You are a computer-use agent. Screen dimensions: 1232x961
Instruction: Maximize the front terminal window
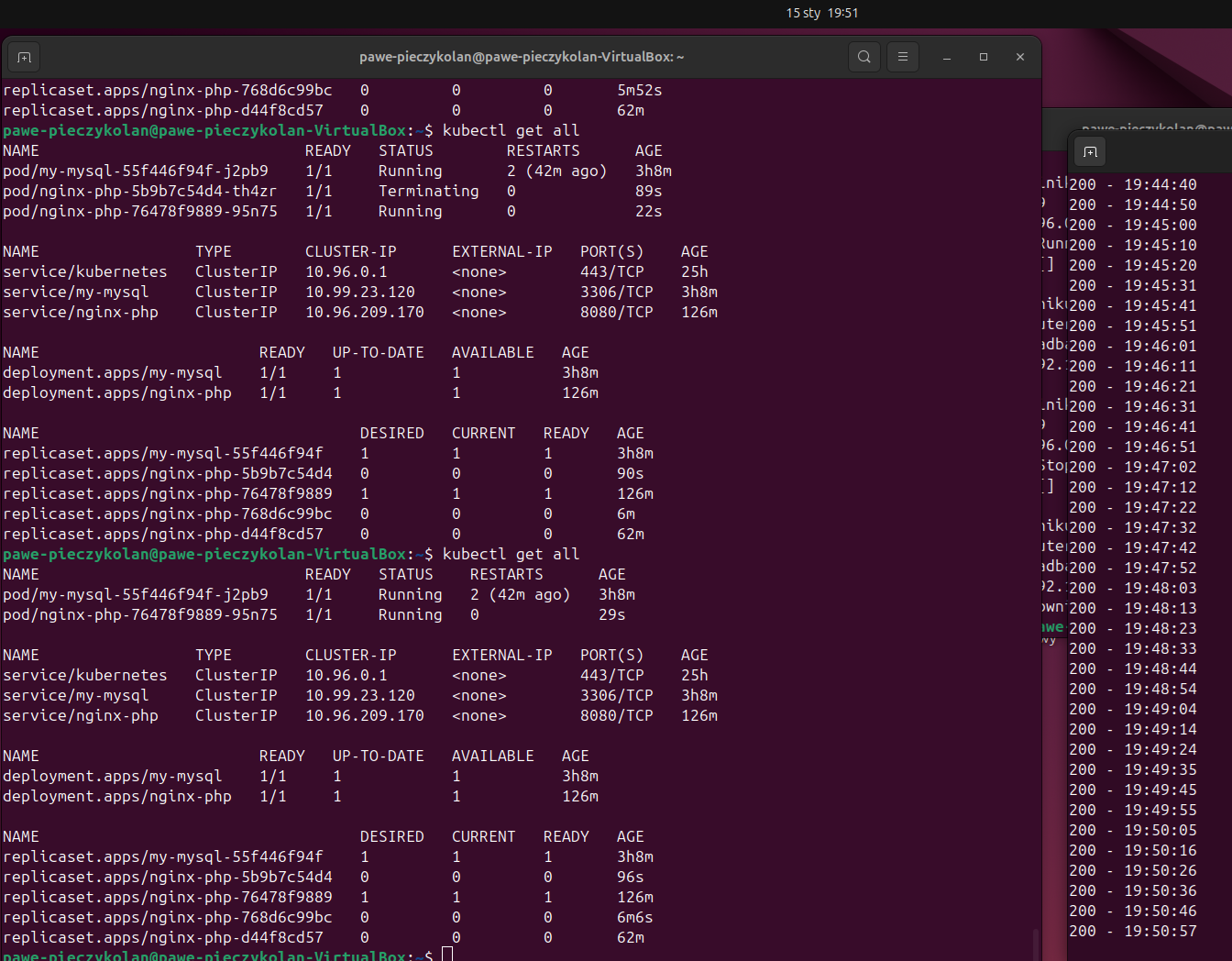tap(984, 57)
